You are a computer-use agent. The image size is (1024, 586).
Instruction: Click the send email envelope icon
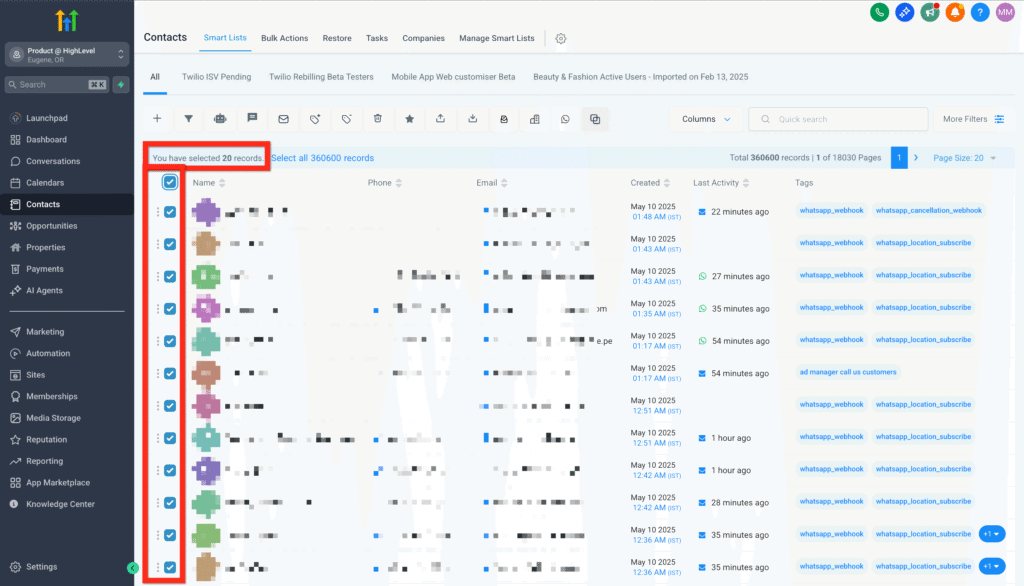point(283,119)
